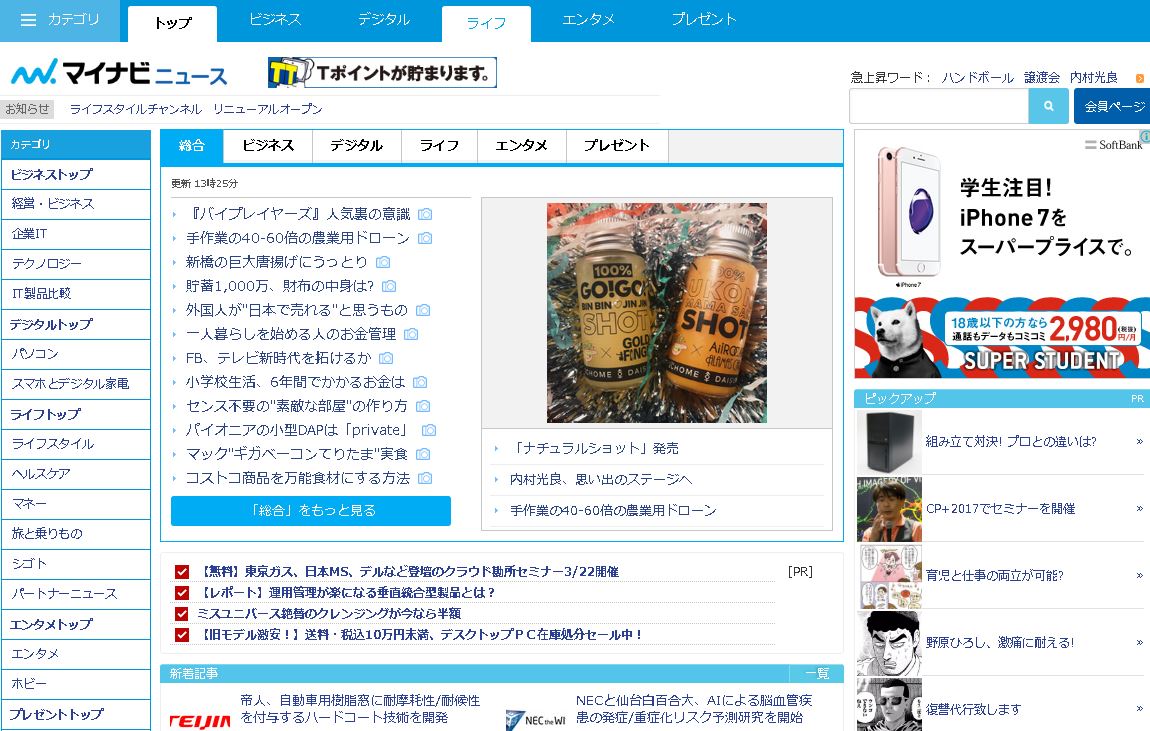
Task: Switch to the エンタメ content tab
Action: pyautogui.click(x=521, y=146)
